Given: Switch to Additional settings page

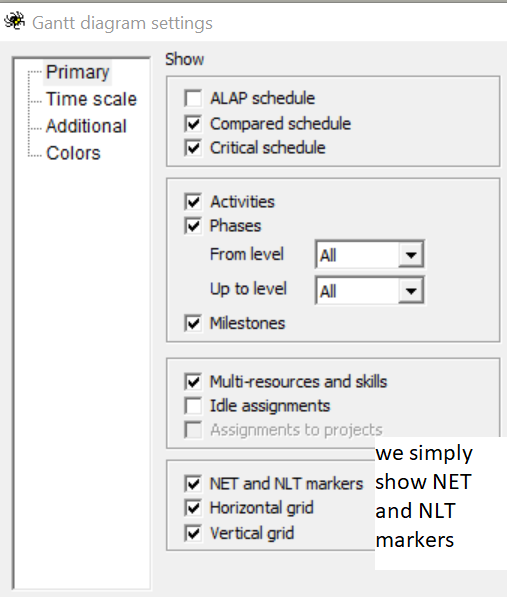Looking at the screenshot, I should pyautogui.click(x=86, y=126).
